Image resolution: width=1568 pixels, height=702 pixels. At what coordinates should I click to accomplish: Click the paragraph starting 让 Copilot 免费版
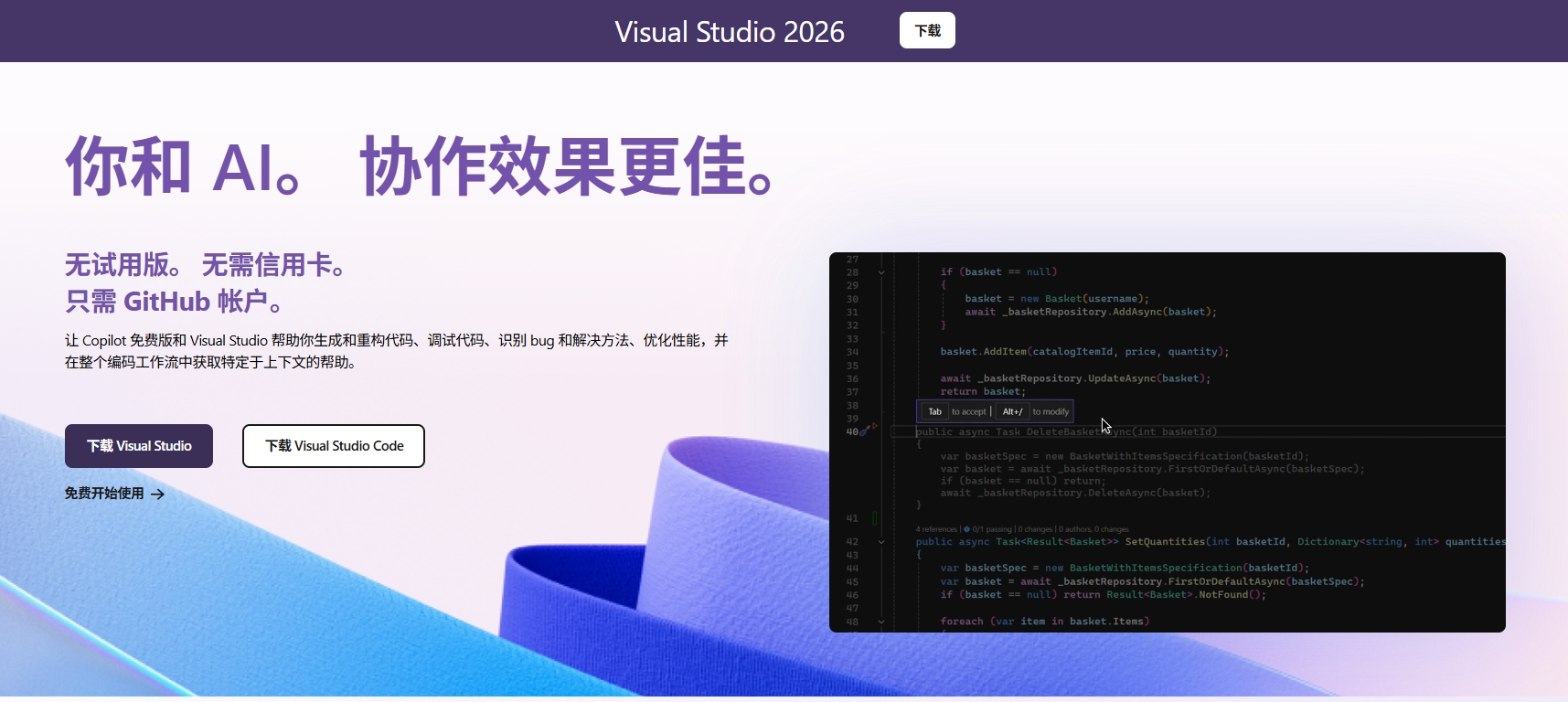pyautogui.click(x=397, y=351)
